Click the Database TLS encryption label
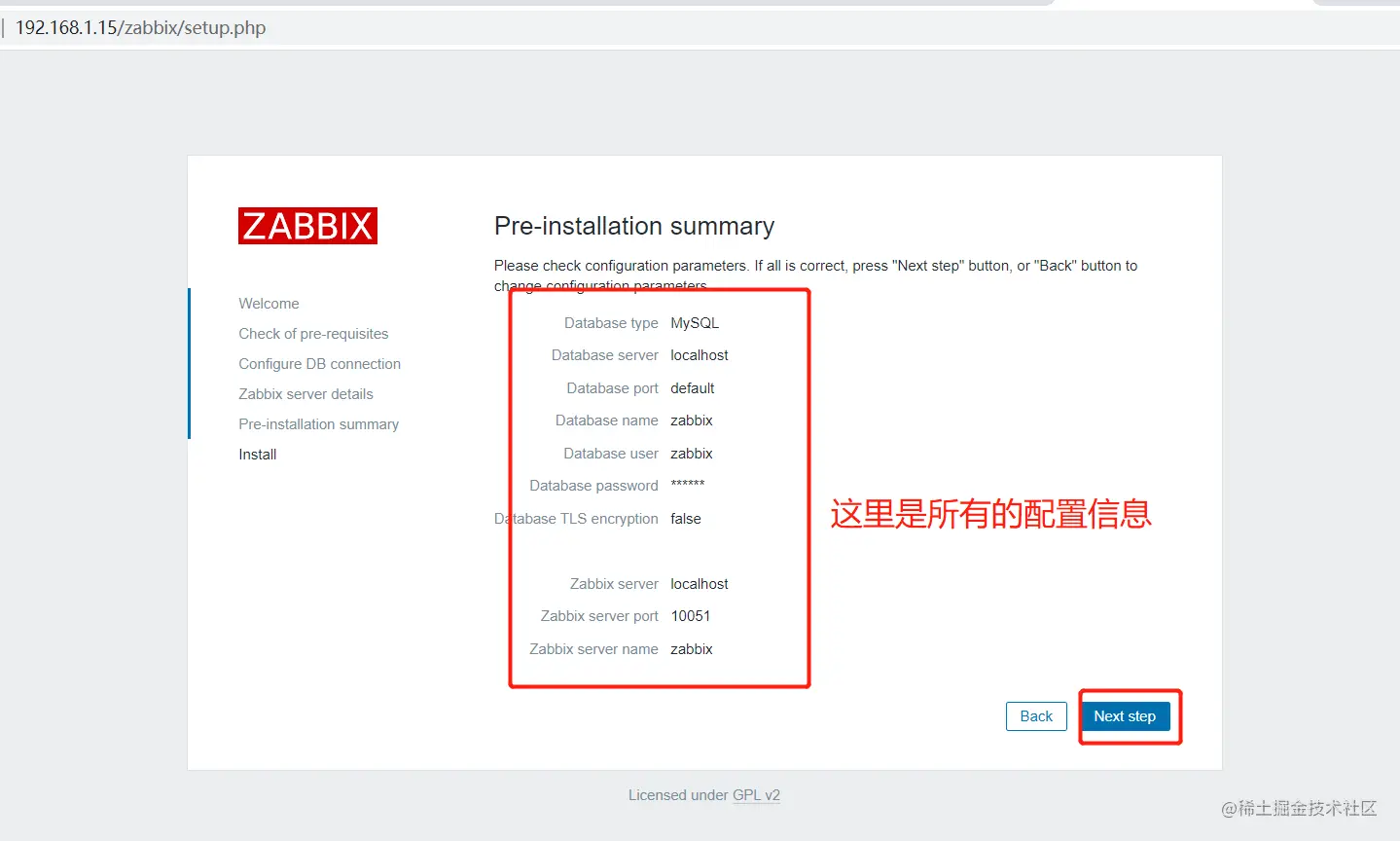 coord(576,519)
